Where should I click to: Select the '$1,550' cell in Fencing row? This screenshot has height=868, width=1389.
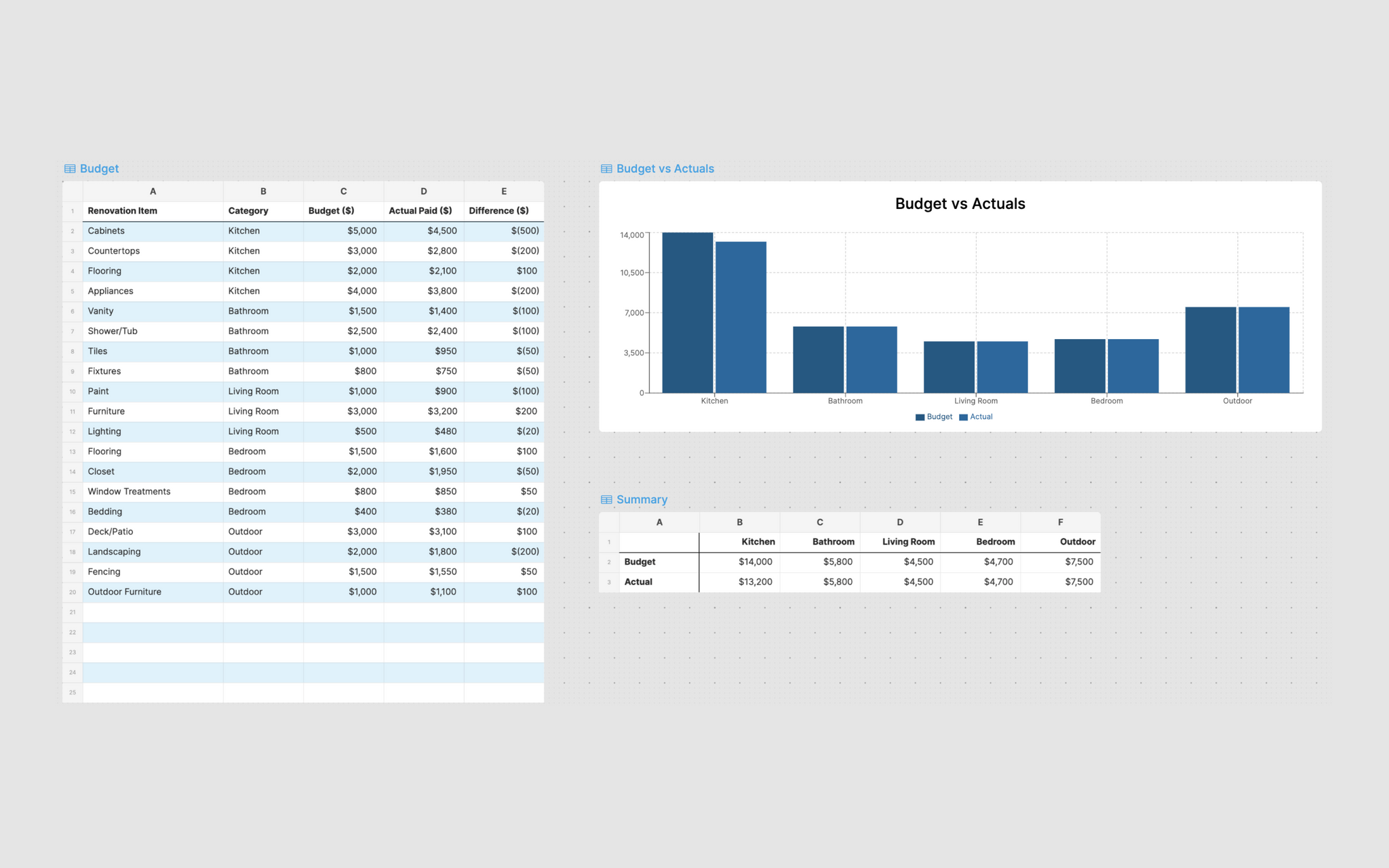[x=424, y=572]
